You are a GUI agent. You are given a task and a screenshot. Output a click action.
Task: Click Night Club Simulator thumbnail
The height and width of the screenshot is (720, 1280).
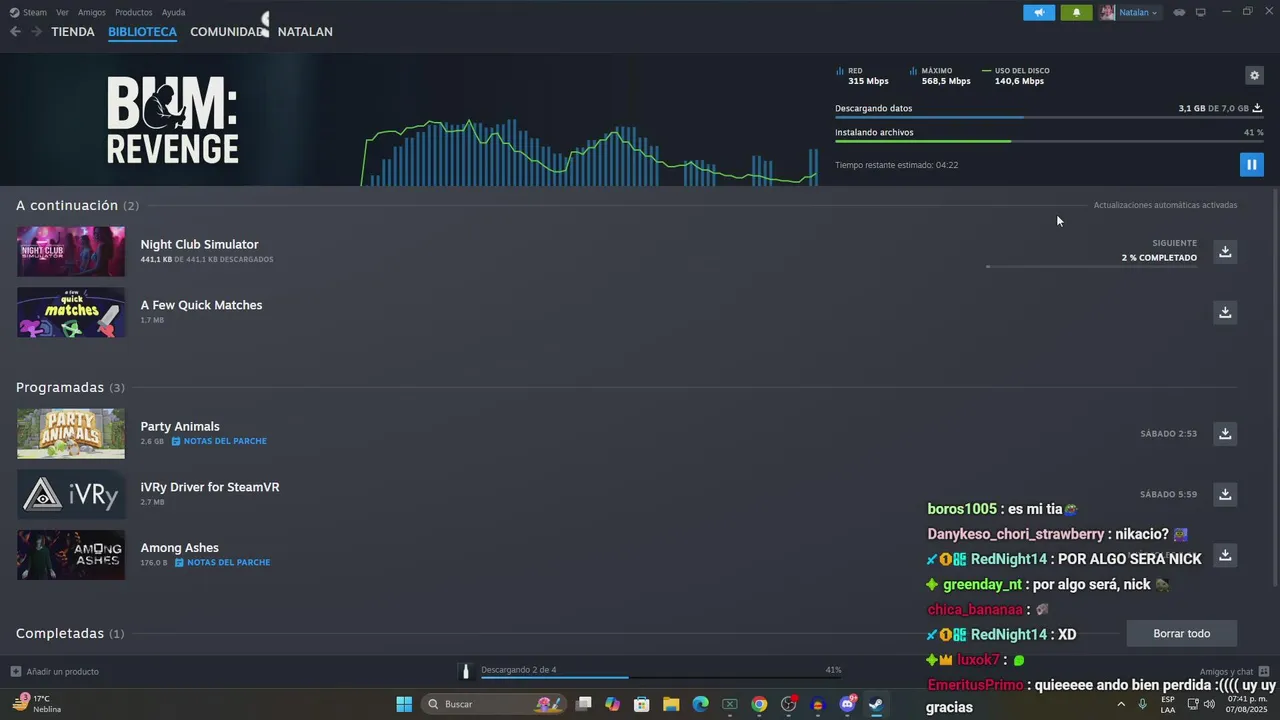click(x=71, y=251)
